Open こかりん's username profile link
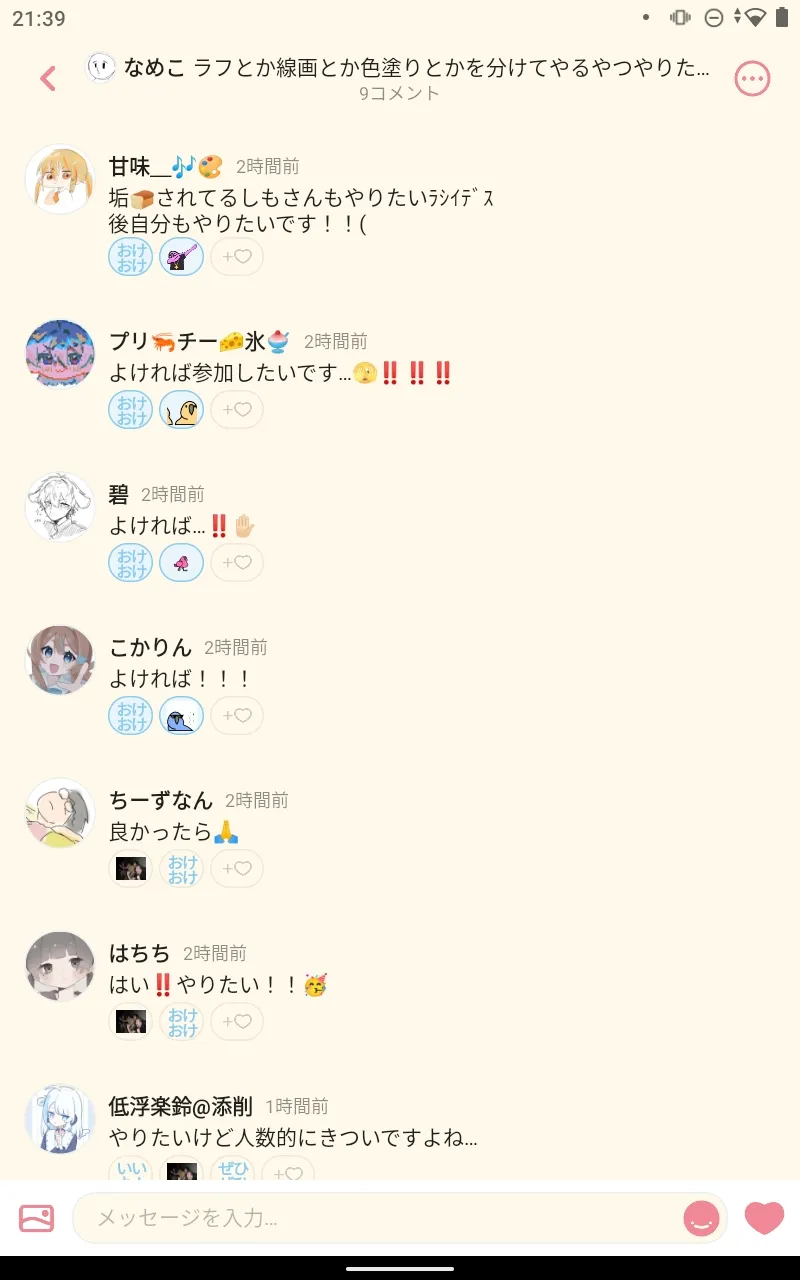 click(x=150, y=647)
